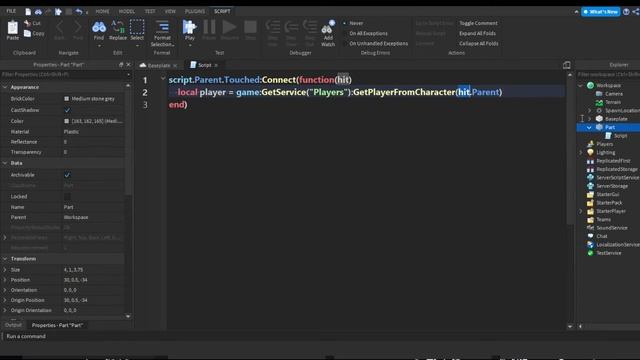This screenshot has width=640, height=360.
Task: Click the Pause test button
Action: pyautogui.click(x=209, y=27)
